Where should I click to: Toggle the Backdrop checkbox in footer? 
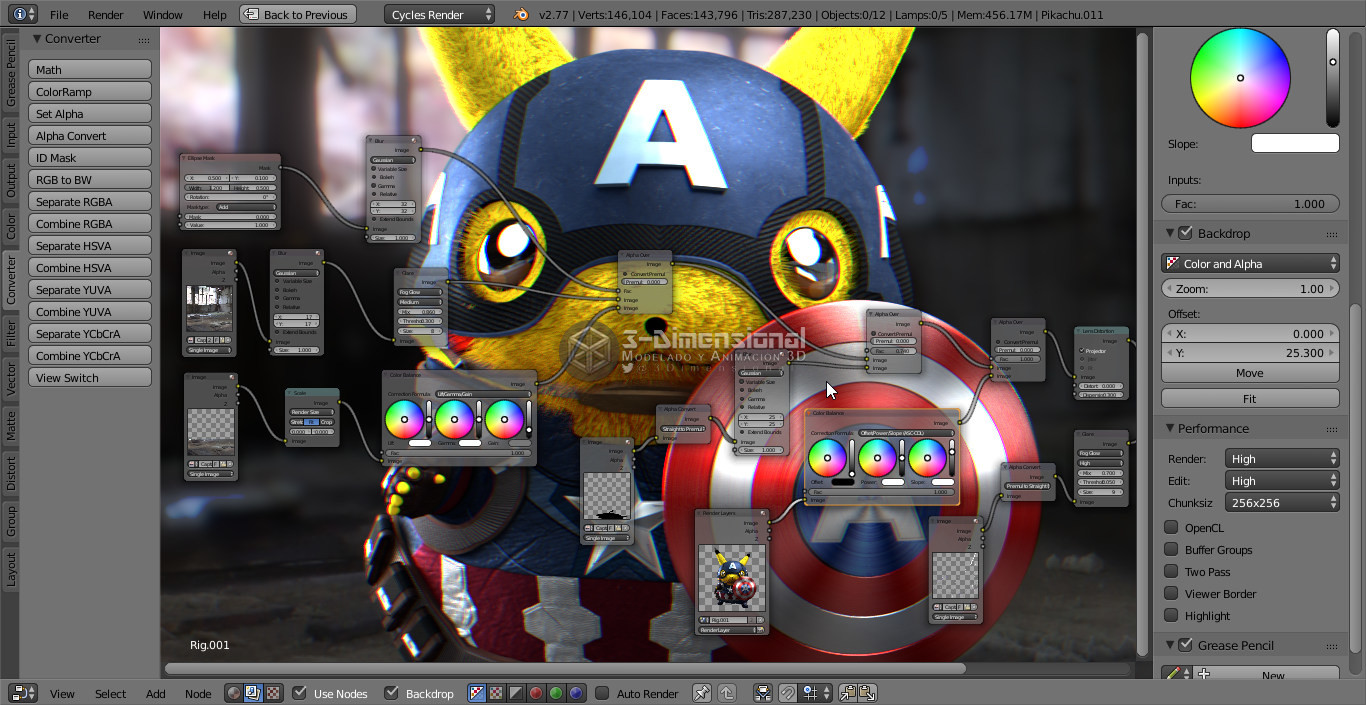click(x=391, y=693)
